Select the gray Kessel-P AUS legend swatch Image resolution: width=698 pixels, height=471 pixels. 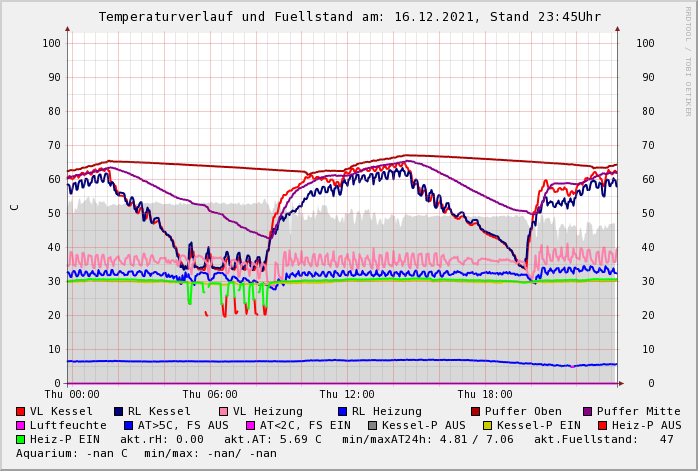click(372, 425)
